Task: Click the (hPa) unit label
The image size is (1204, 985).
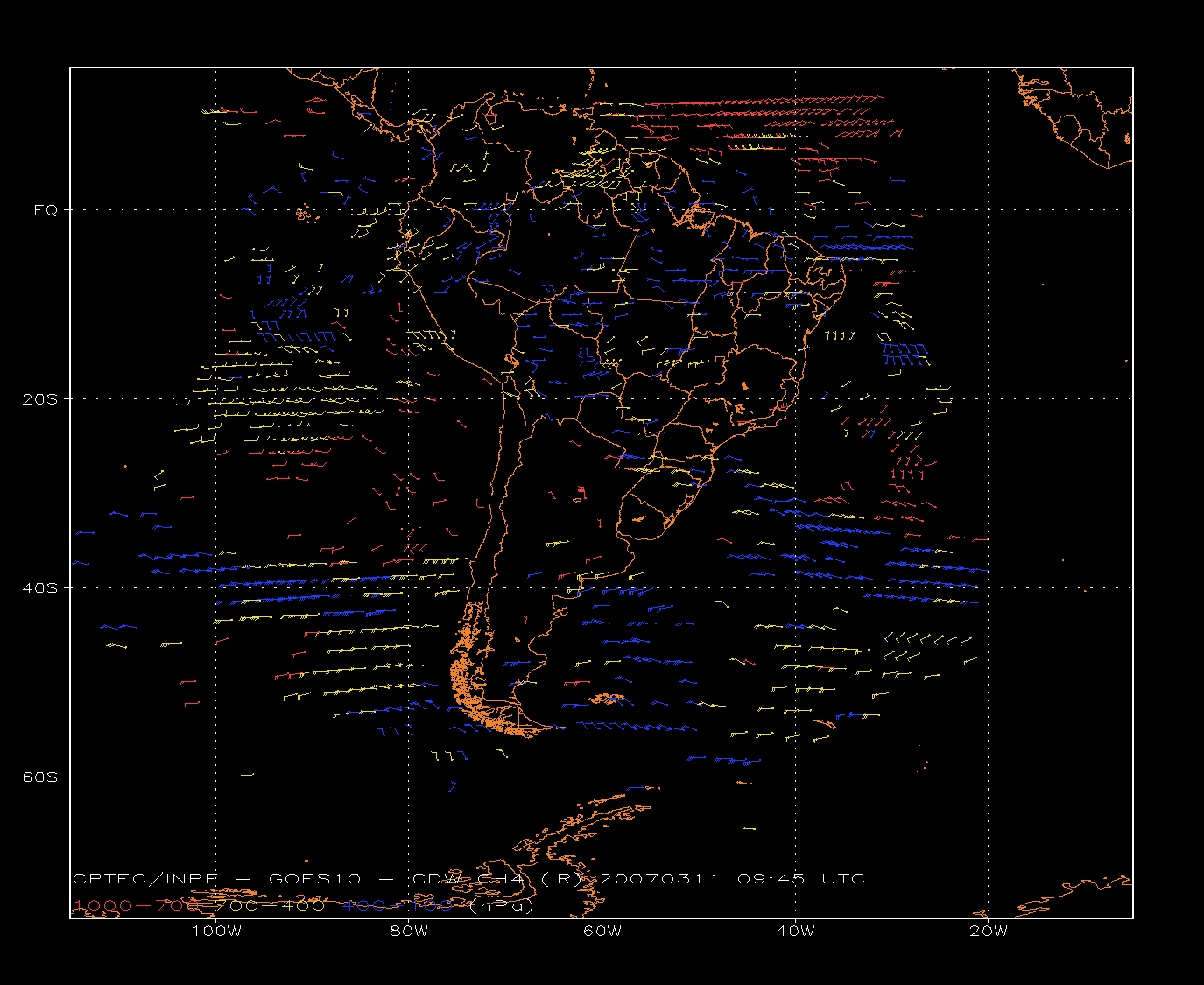Action: point(502,905)
